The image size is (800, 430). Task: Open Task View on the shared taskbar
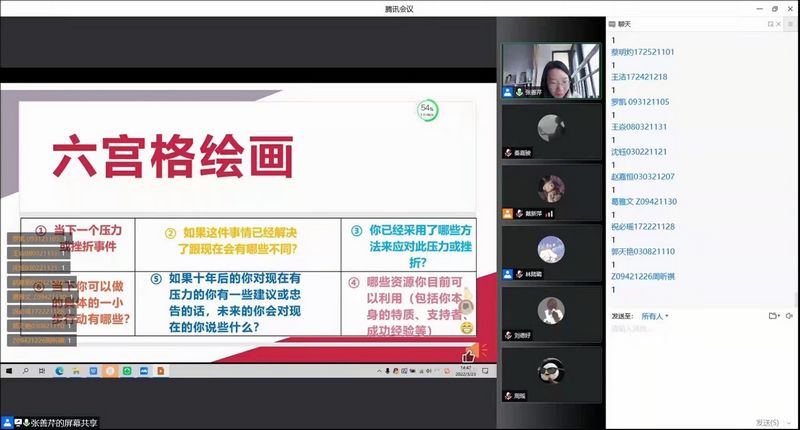click(x=42, y=371)
